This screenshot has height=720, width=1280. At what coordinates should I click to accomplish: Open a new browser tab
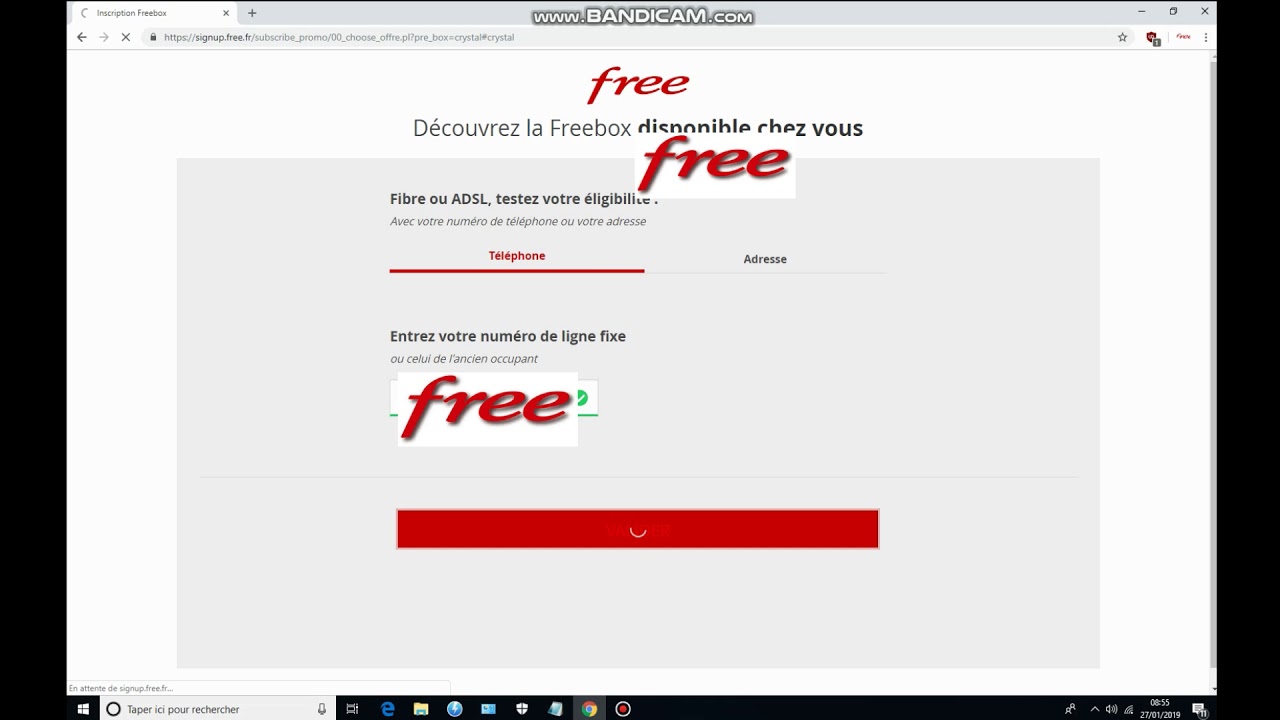pos(252,13)
